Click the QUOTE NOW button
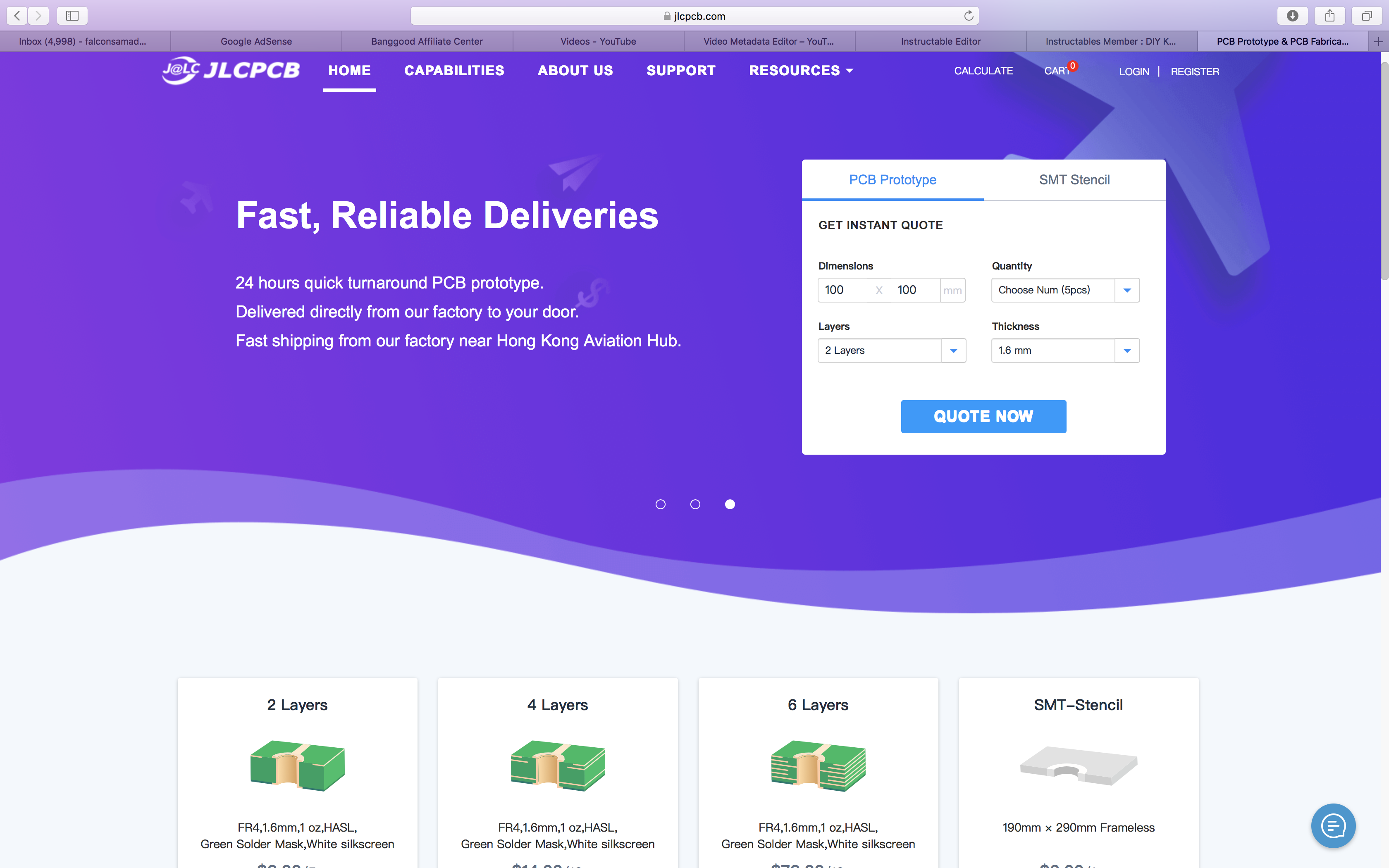Screen dimensions: 1389x868 [x=983, y=416]
